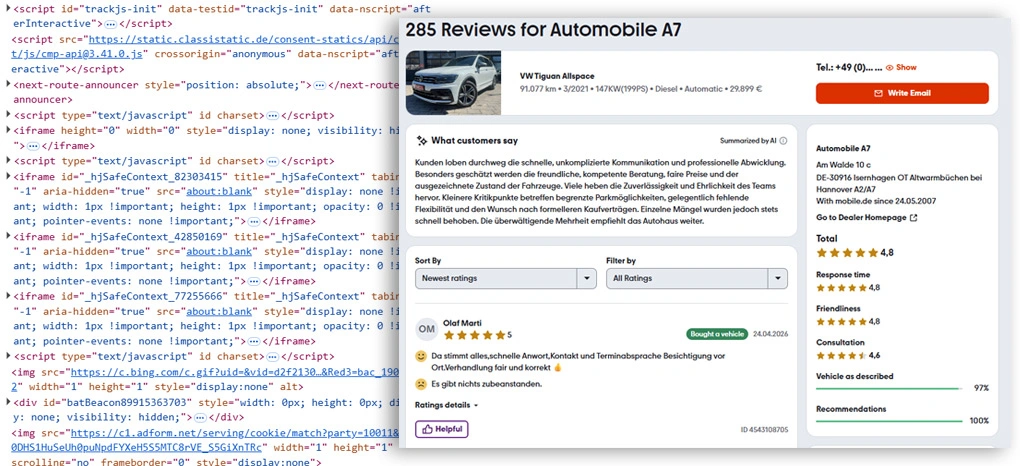The image size is (1026, 466).
Task: Click the OM avatar of Olaf Marti
Action: click(426, 329)
